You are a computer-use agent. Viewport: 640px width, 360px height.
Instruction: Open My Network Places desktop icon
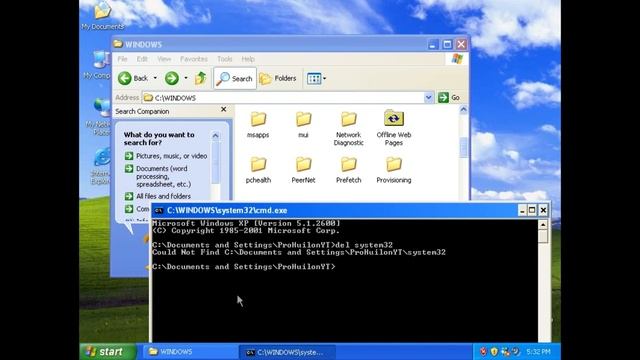99,118
